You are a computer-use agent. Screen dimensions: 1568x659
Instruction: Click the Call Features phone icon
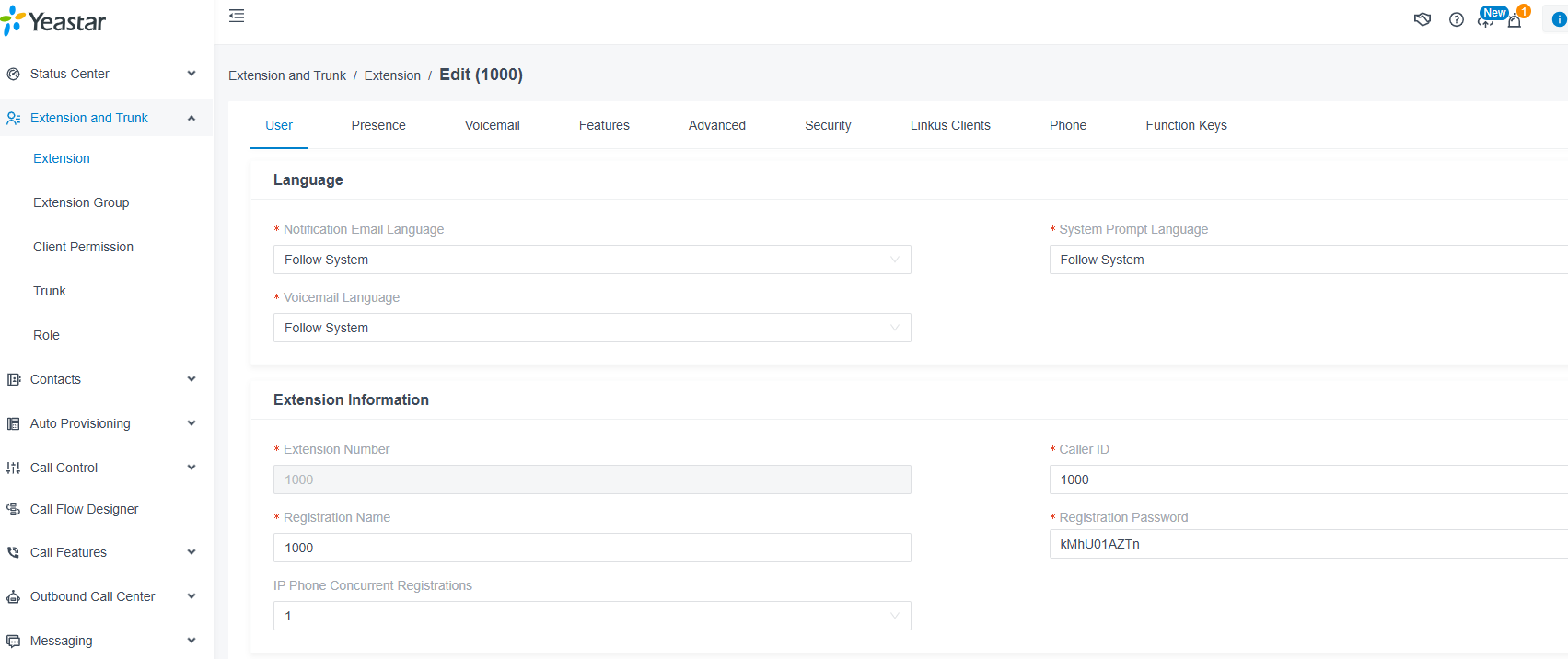[x=13, y=552]
